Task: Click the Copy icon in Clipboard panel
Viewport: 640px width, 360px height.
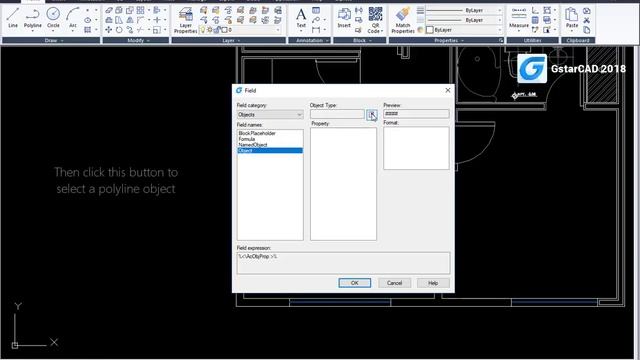Action: click(x=587, y=30)
